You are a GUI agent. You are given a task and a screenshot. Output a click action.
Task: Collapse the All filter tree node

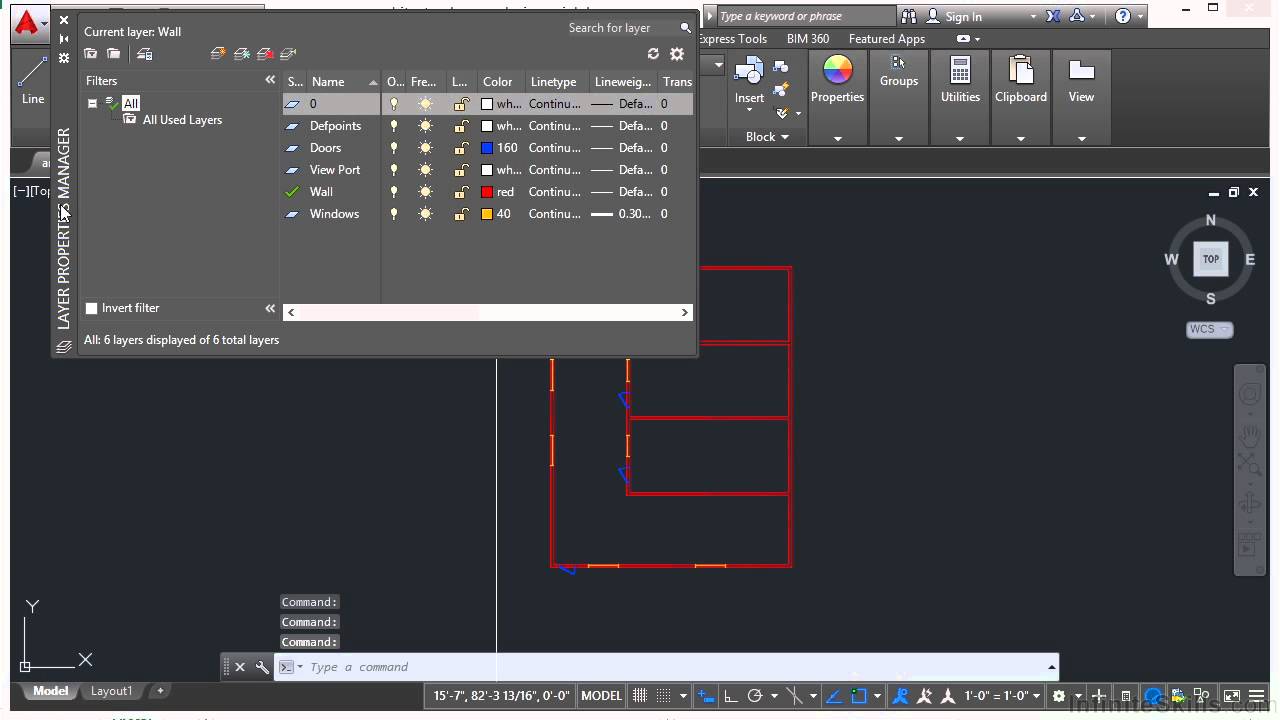coord(92,103)
